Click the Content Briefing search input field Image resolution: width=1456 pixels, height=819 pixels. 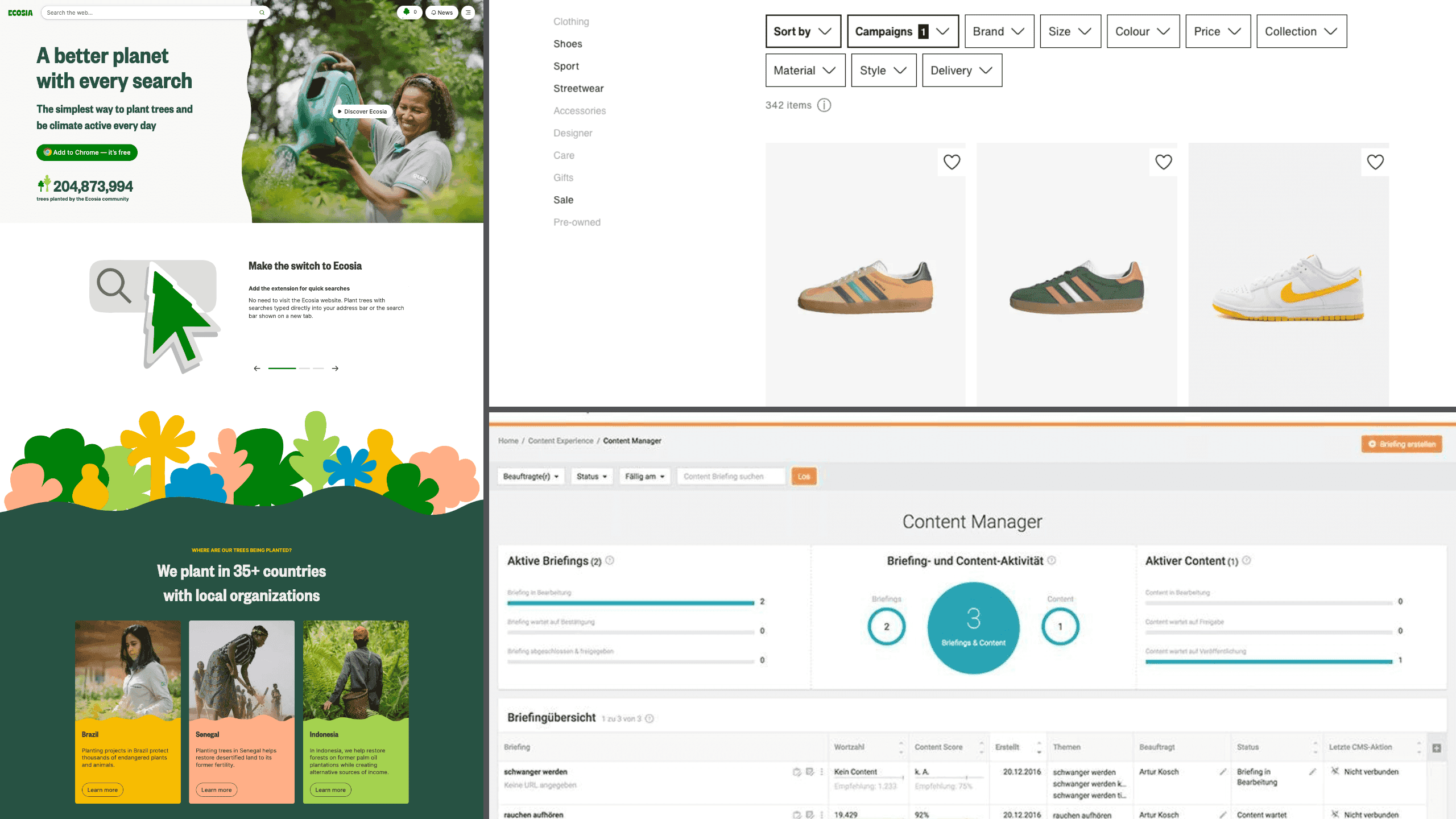[x=732, y=476]
